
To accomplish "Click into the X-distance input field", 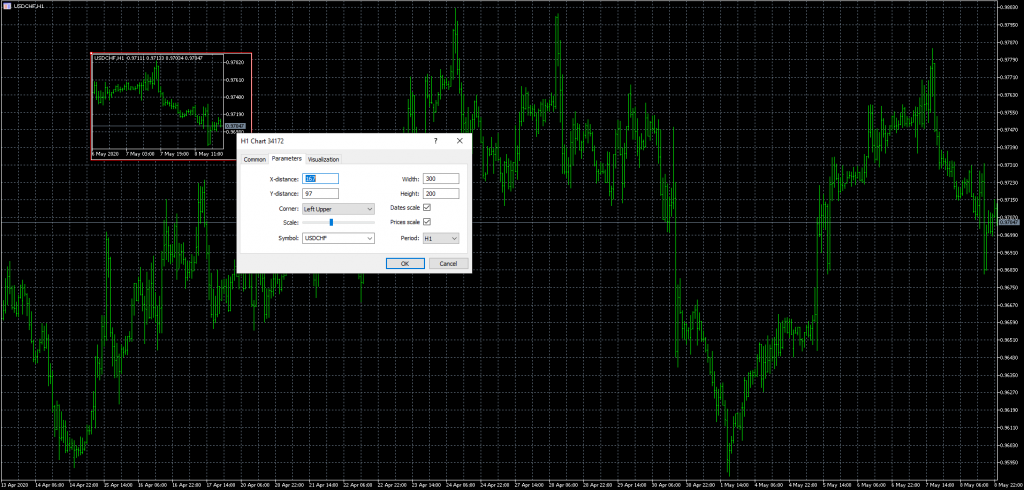I will pyautogui.click(x=320, y=179).
